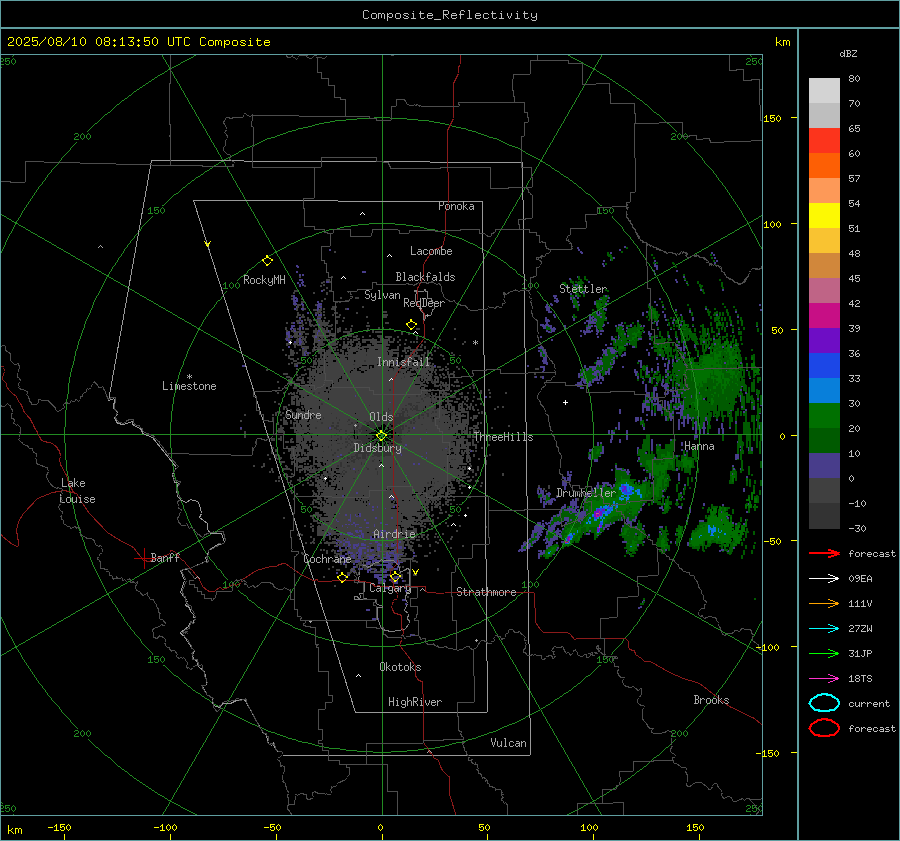Click the red forecast ellipse legend icon

(x=824, y=728)
